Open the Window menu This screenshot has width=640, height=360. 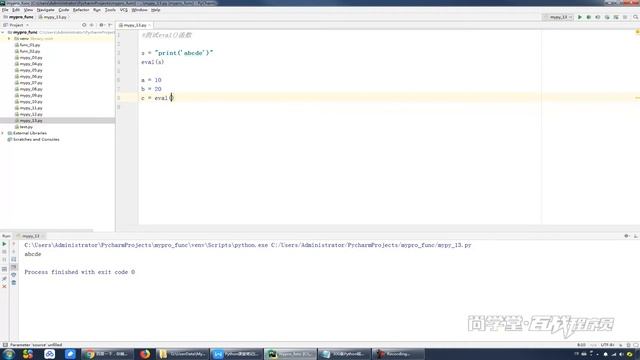(x=139, y=10)
